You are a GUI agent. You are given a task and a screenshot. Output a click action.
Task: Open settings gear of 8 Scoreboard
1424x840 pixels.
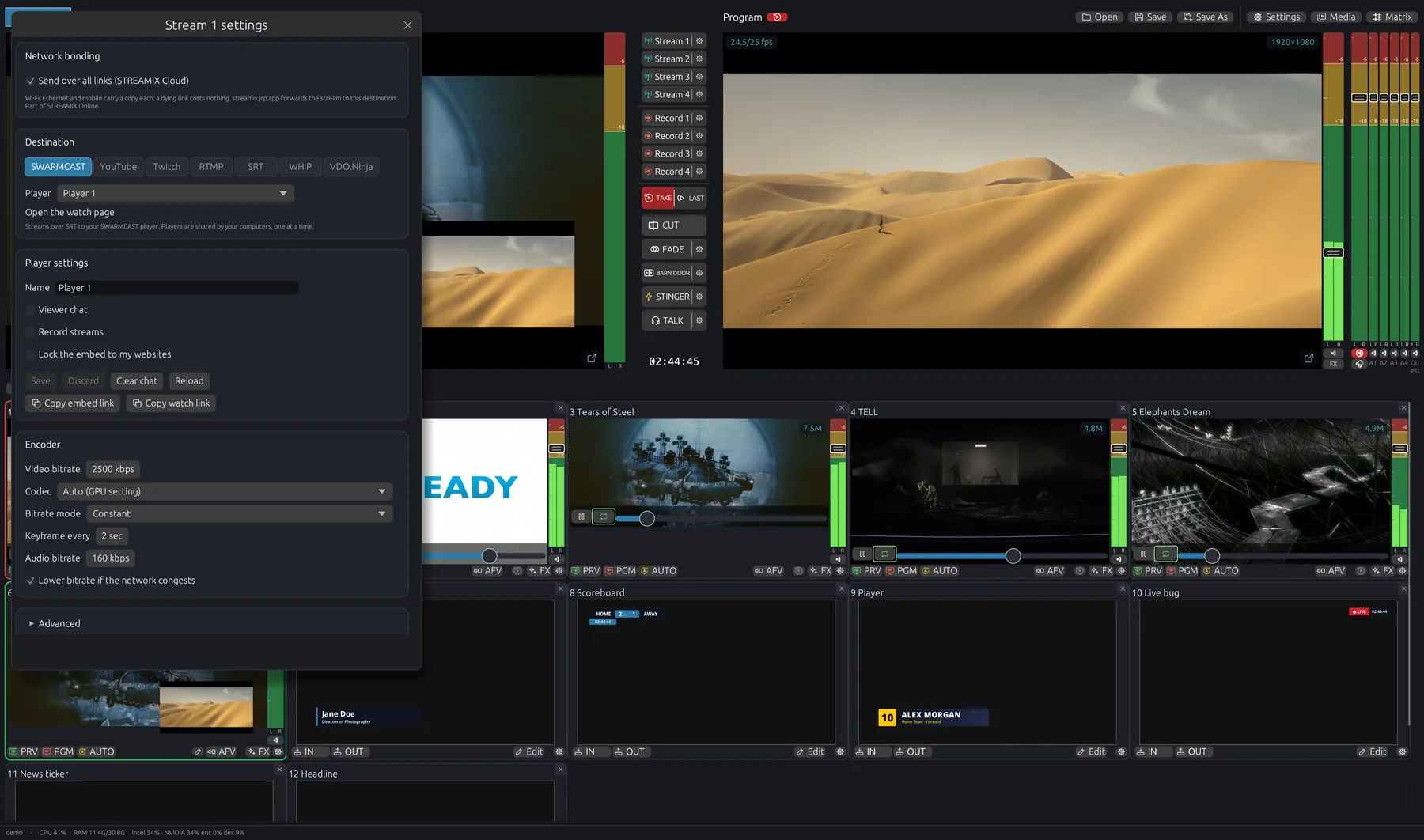pyautogui.click(x=840, y=752)
